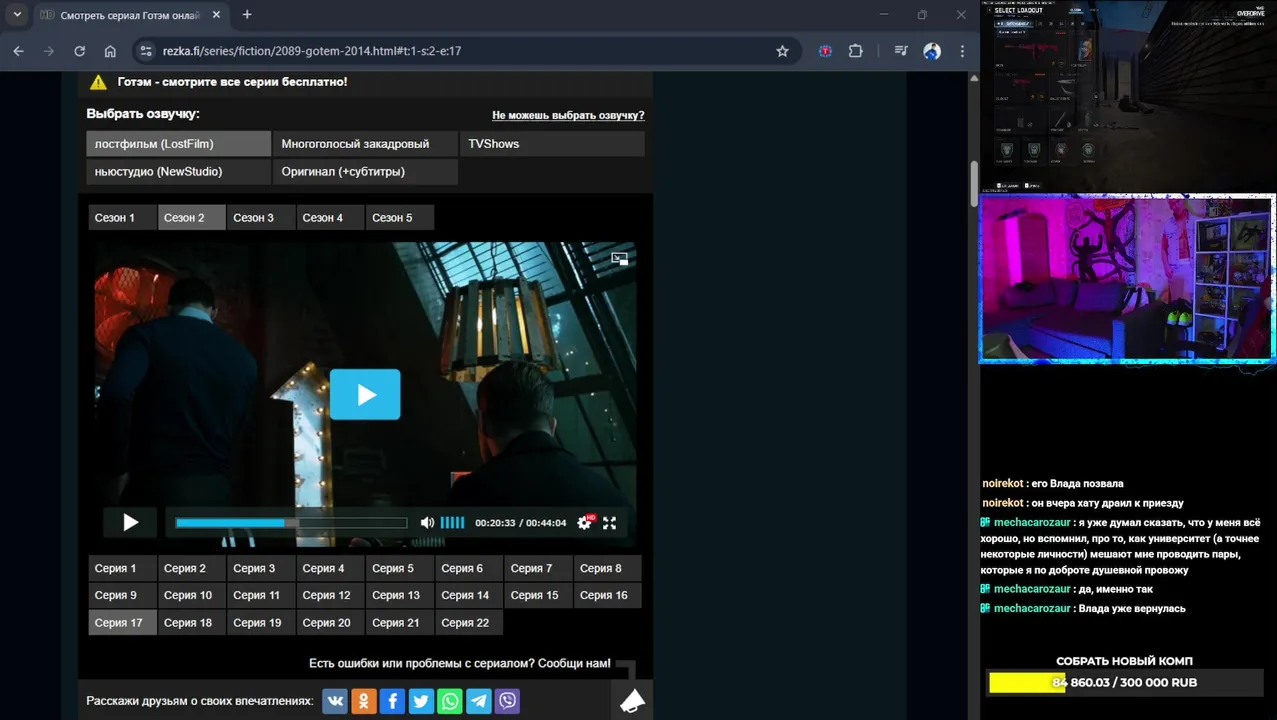This screenshot has width=1277, height=720.
Task: Open episode Серия 22
Action: pyautogui.click(x=469, y=623)
